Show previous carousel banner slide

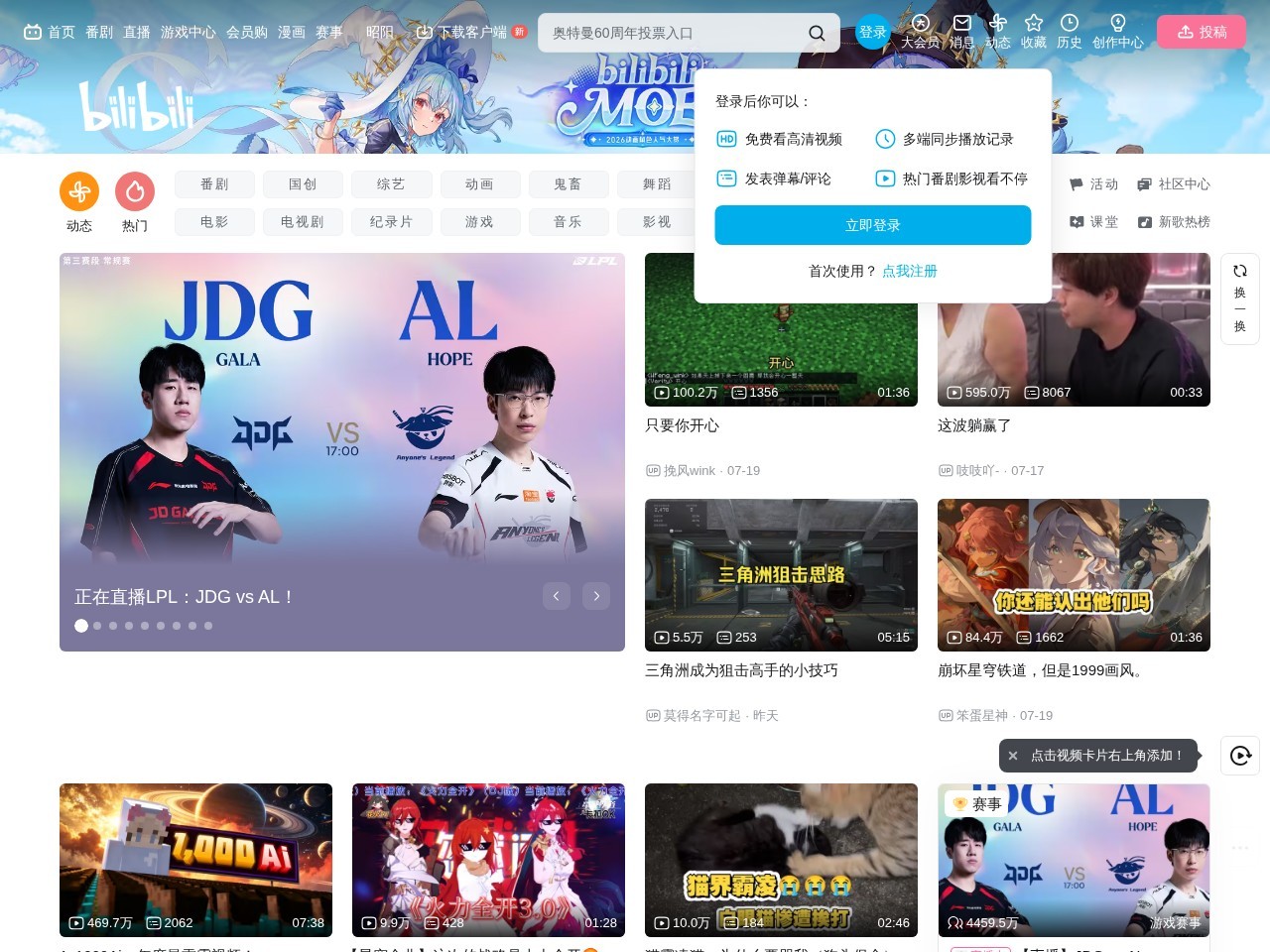557,596
